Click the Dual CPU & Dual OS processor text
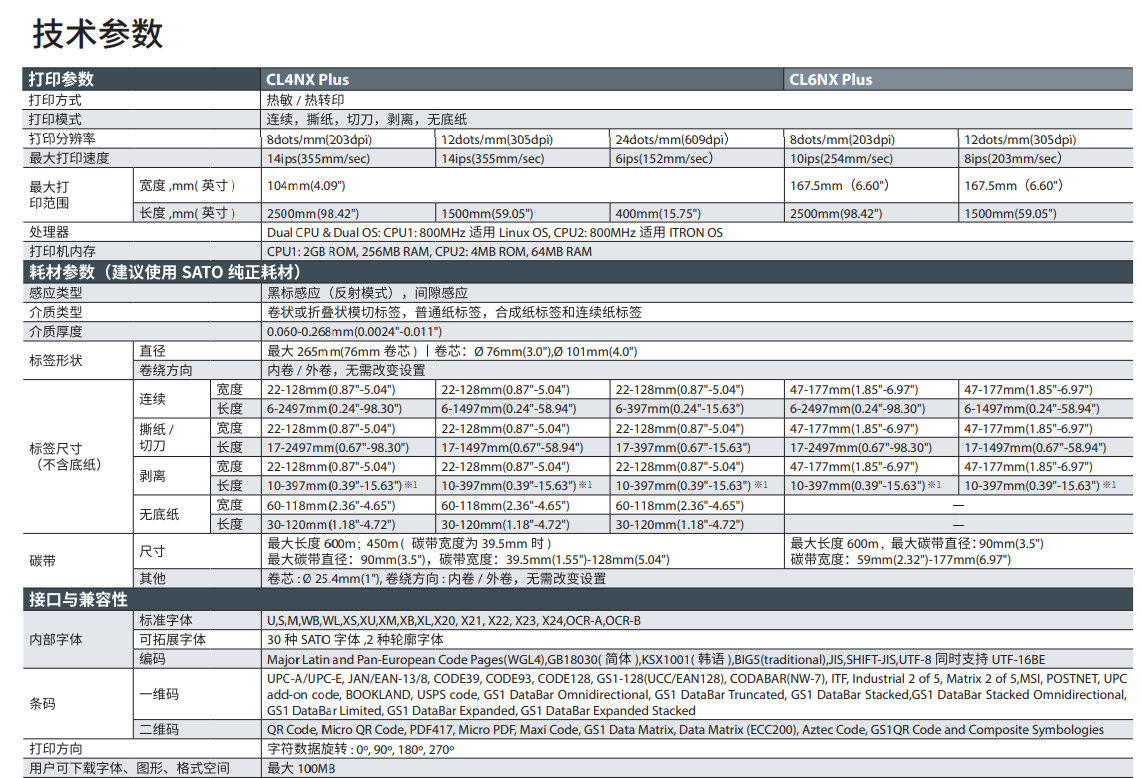The height and width of the screenshot is (778, 1142). click(x=495, y=232)
